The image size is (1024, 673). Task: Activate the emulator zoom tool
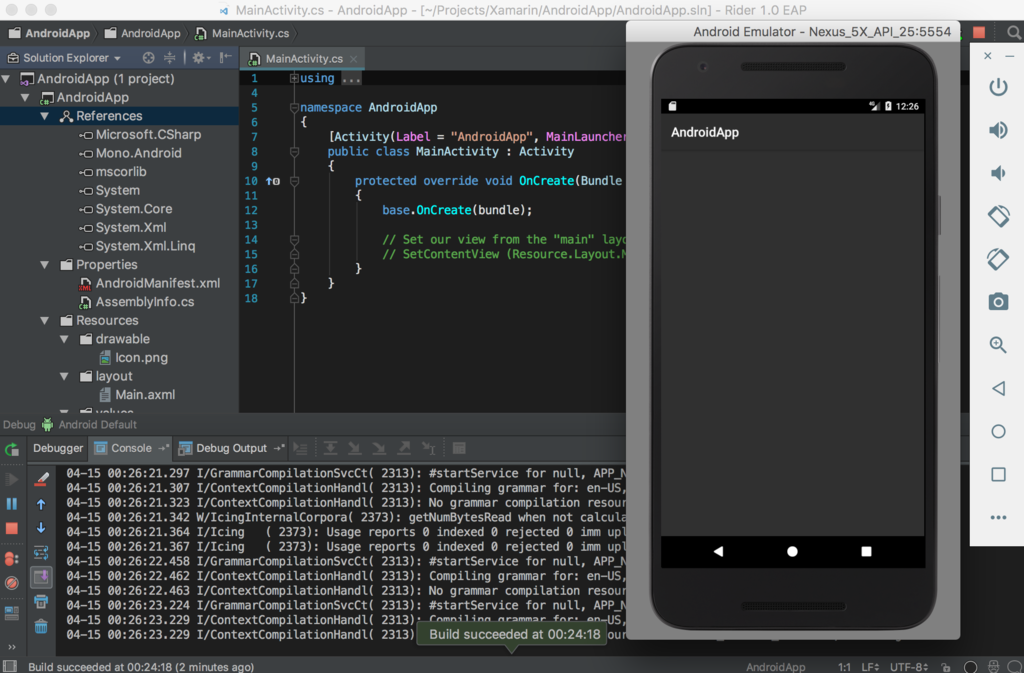pyautogui.click(x=998, y=345)
